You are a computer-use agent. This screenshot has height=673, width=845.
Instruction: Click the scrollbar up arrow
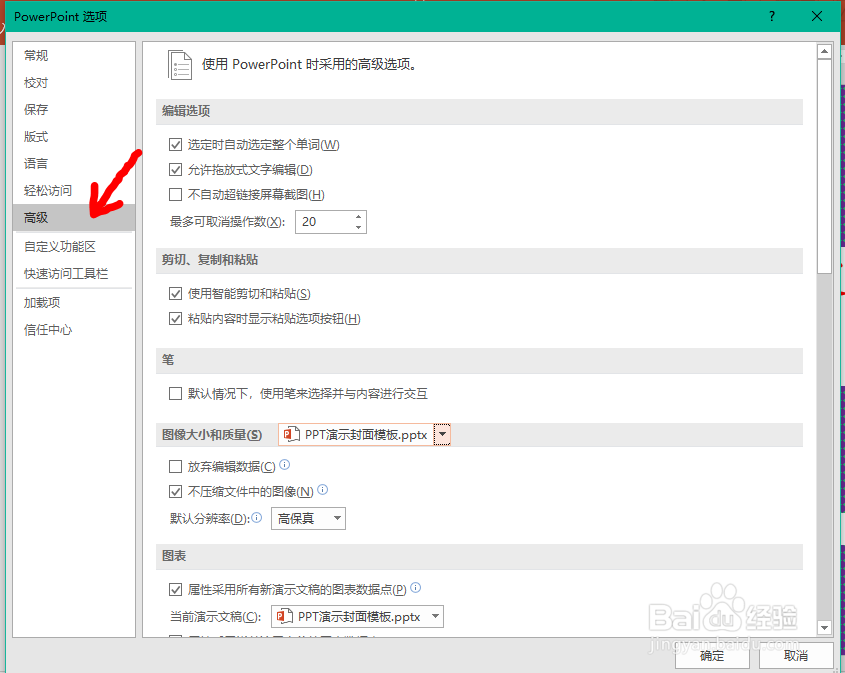[824, 51]
